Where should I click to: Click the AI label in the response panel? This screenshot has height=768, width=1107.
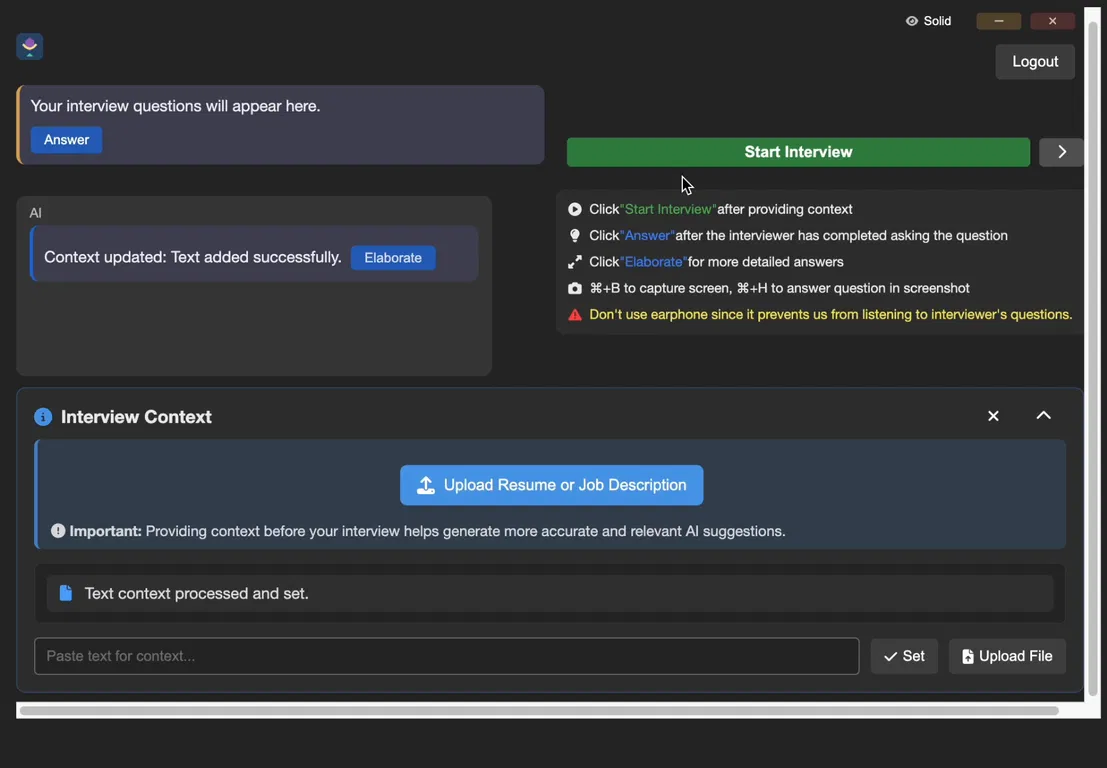pos(35,213)
